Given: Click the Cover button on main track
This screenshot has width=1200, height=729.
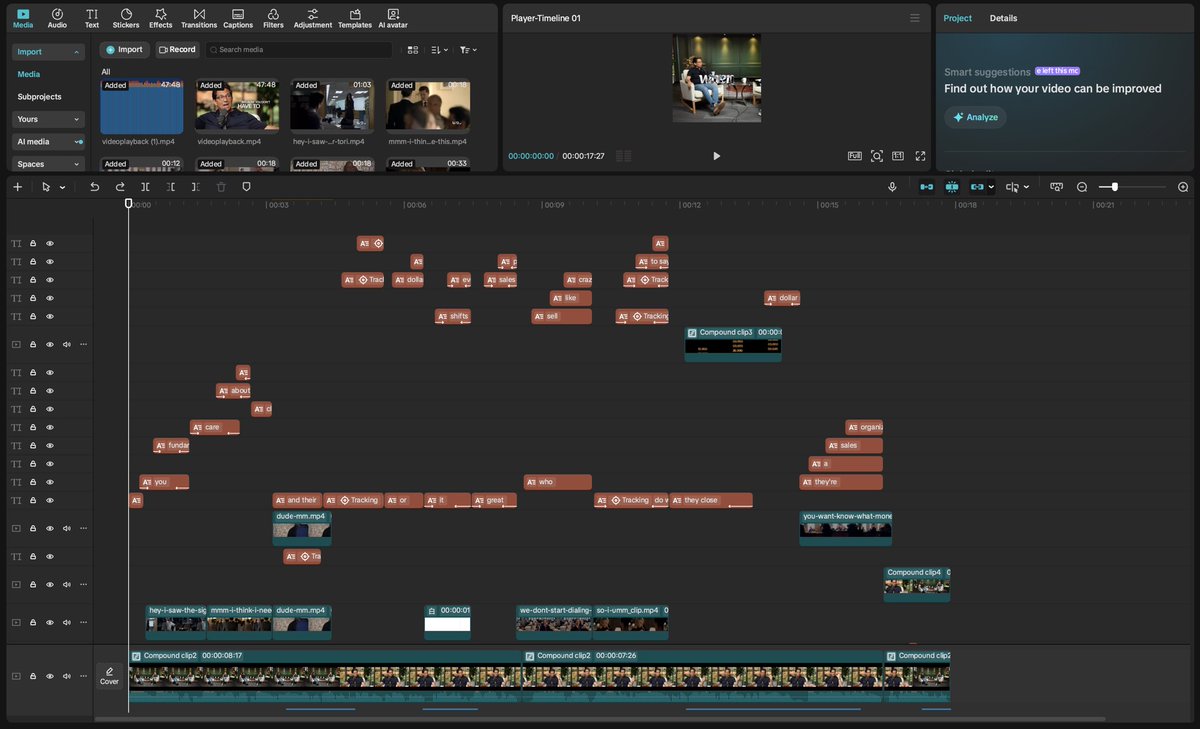Looking at the screenshot, I should click(109, 676).
